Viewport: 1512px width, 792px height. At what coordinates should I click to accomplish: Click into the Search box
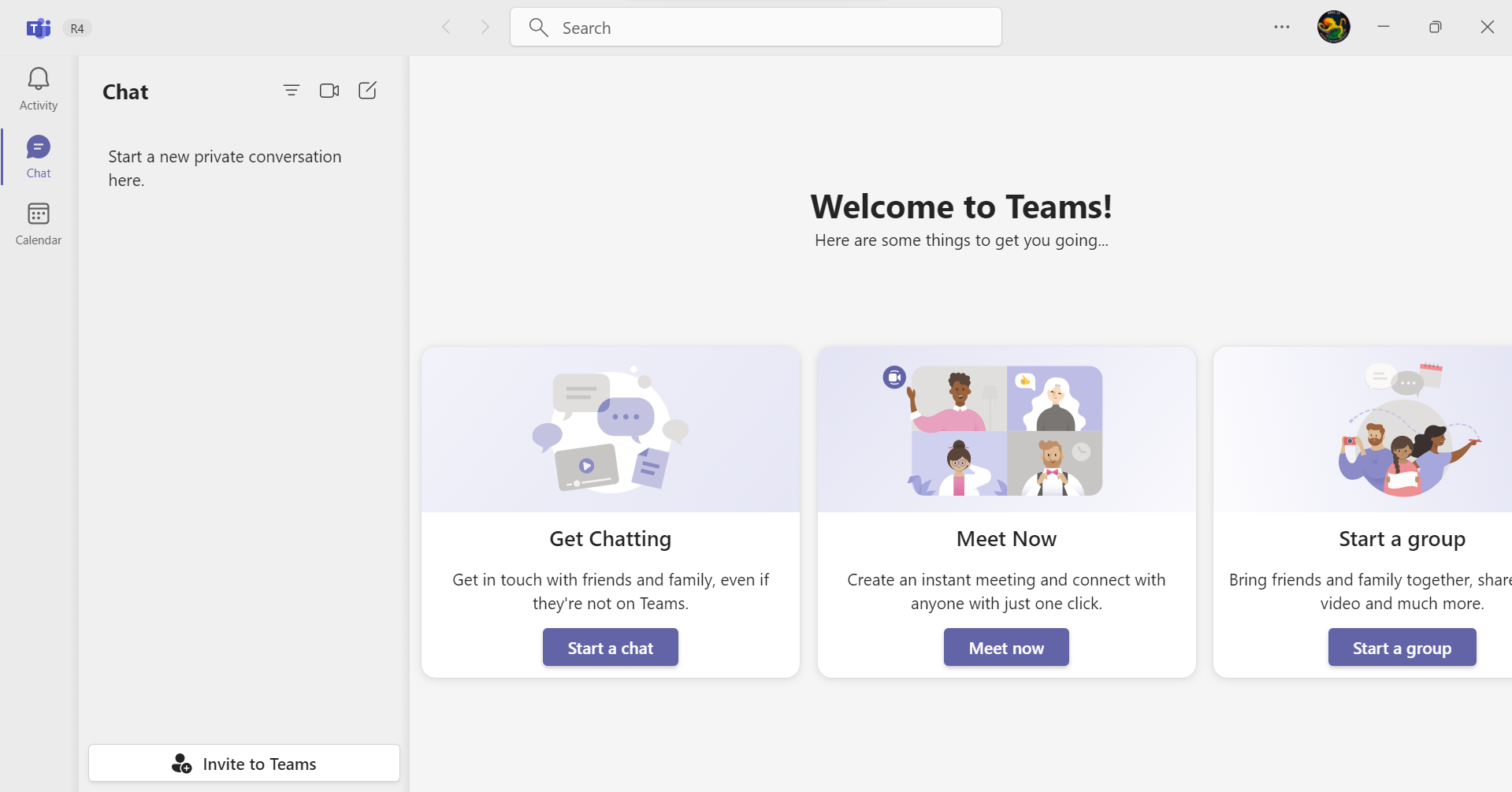(756, 28)
